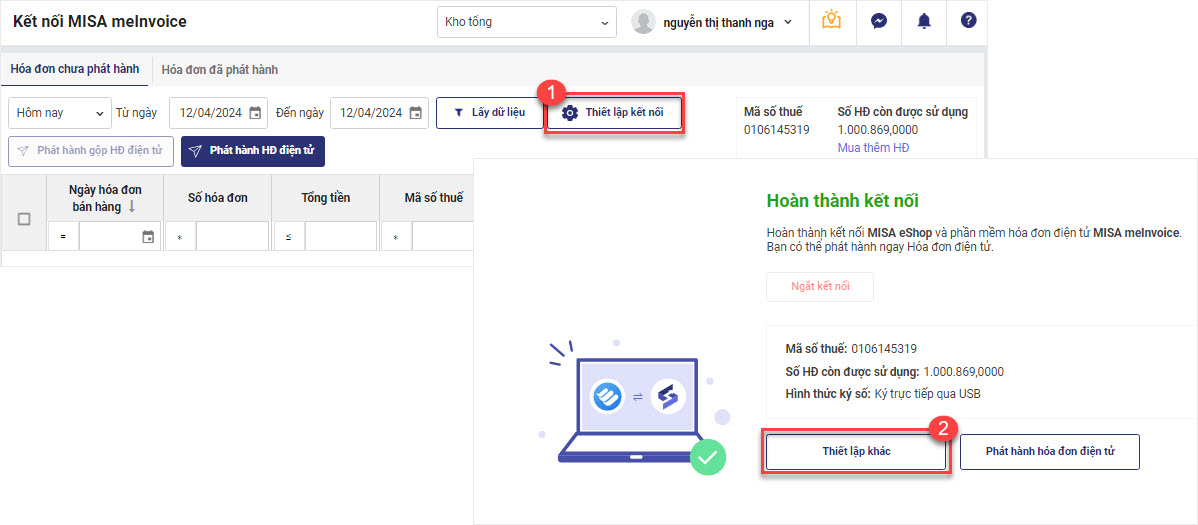This screenshot has width=1198, height=525.
Task: Click the Mã số thuế column header
Action: tap(433, 198)
